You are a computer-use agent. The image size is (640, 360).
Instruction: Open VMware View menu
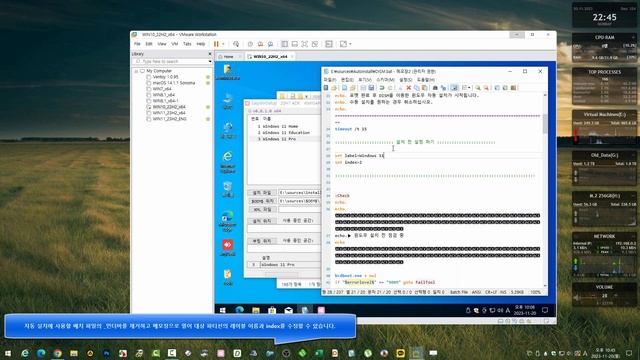point(162,44)
